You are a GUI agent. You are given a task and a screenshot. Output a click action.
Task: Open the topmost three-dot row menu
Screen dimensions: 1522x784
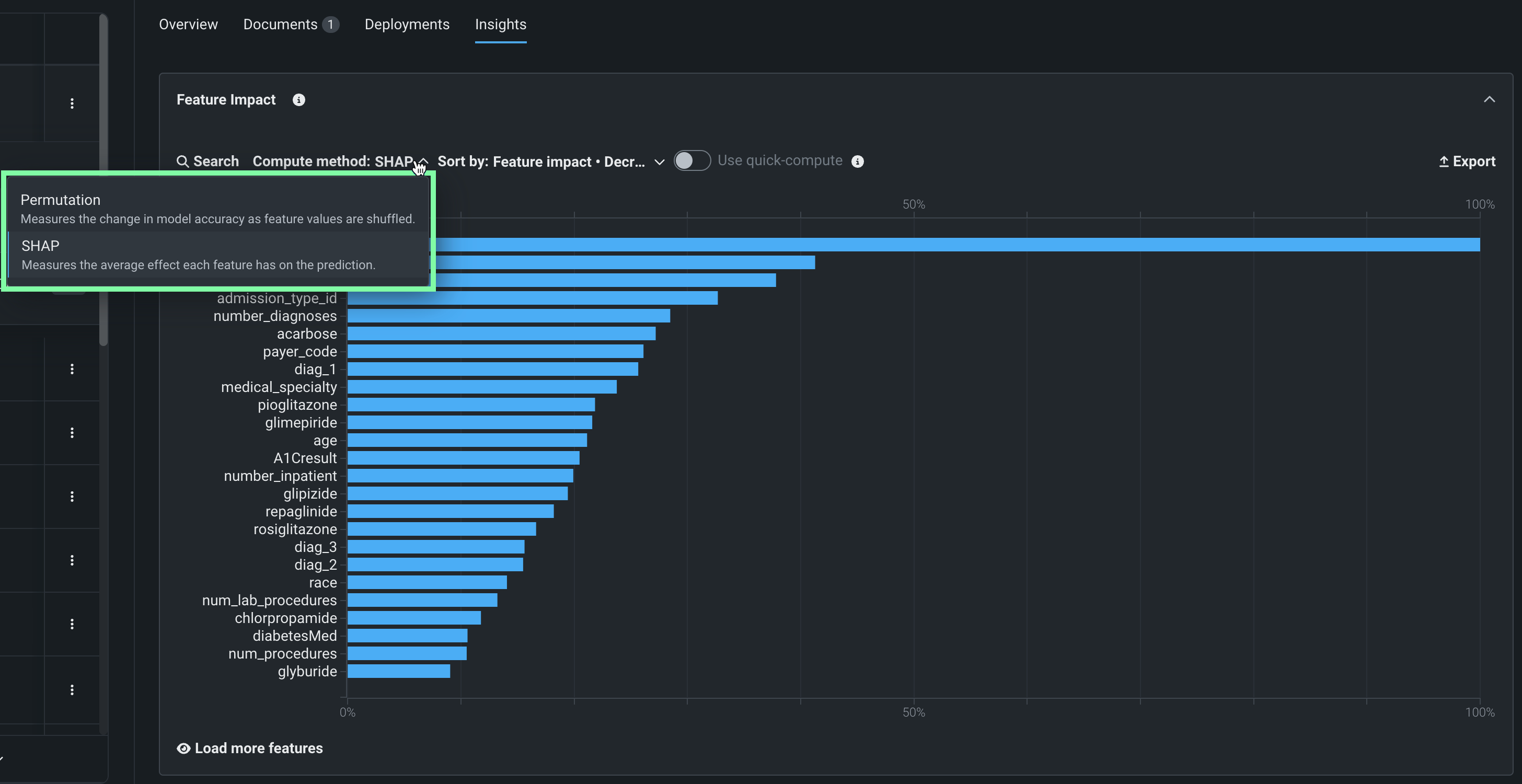click(x=72, y=103)
